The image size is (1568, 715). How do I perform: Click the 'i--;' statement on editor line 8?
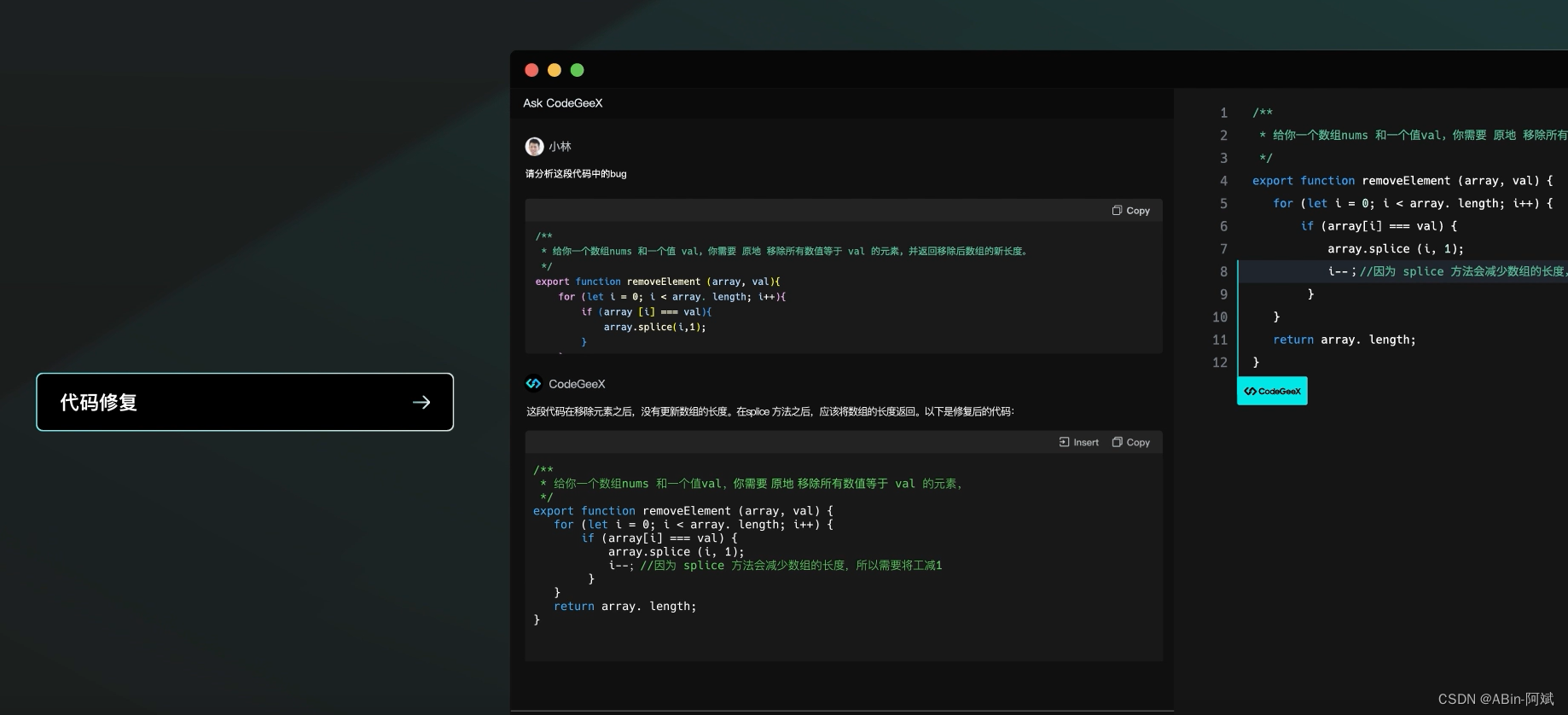pyautogui.click(x=1342, y=271)
